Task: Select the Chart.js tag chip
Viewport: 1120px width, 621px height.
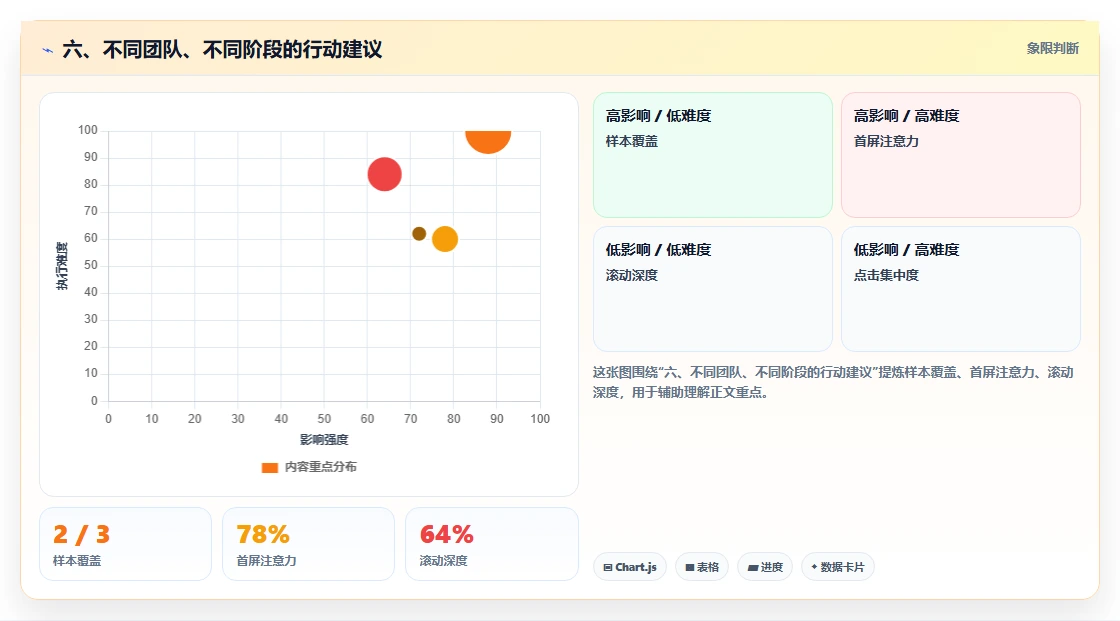Action: tap(630, 567)
